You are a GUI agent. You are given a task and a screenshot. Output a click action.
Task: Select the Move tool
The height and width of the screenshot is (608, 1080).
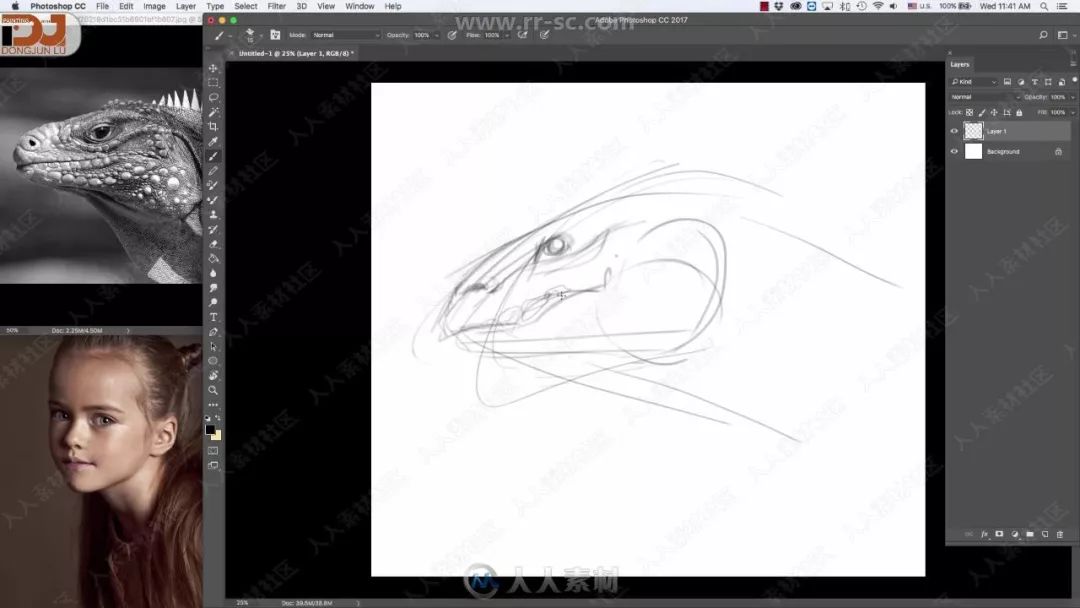click(214, 68)
